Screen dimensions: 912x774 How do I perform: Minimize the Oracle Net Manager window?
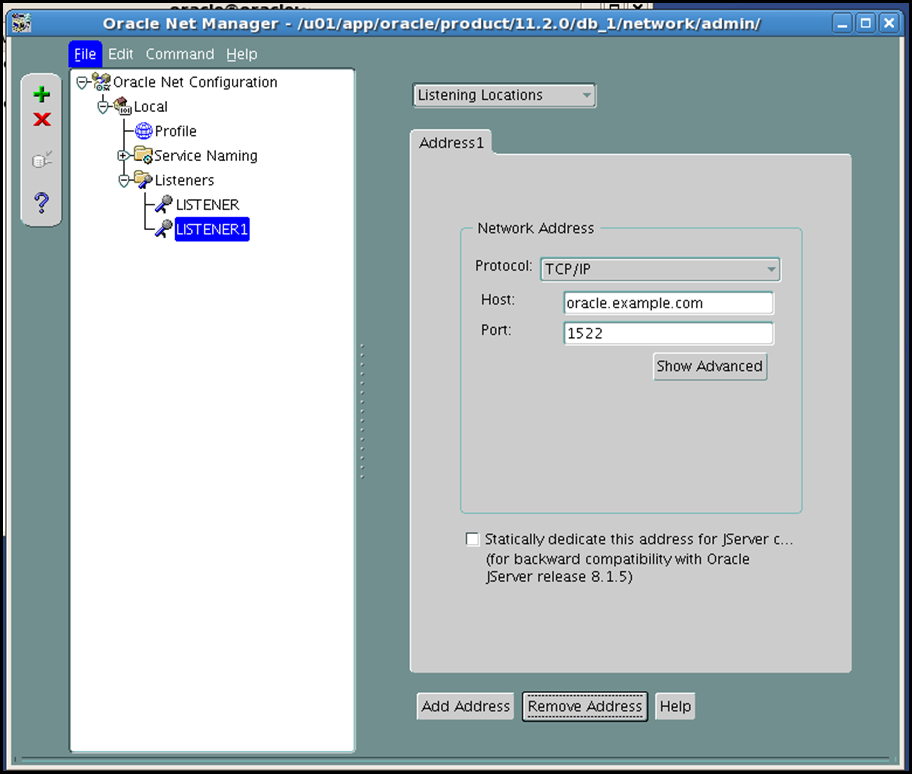coord(842,23)
